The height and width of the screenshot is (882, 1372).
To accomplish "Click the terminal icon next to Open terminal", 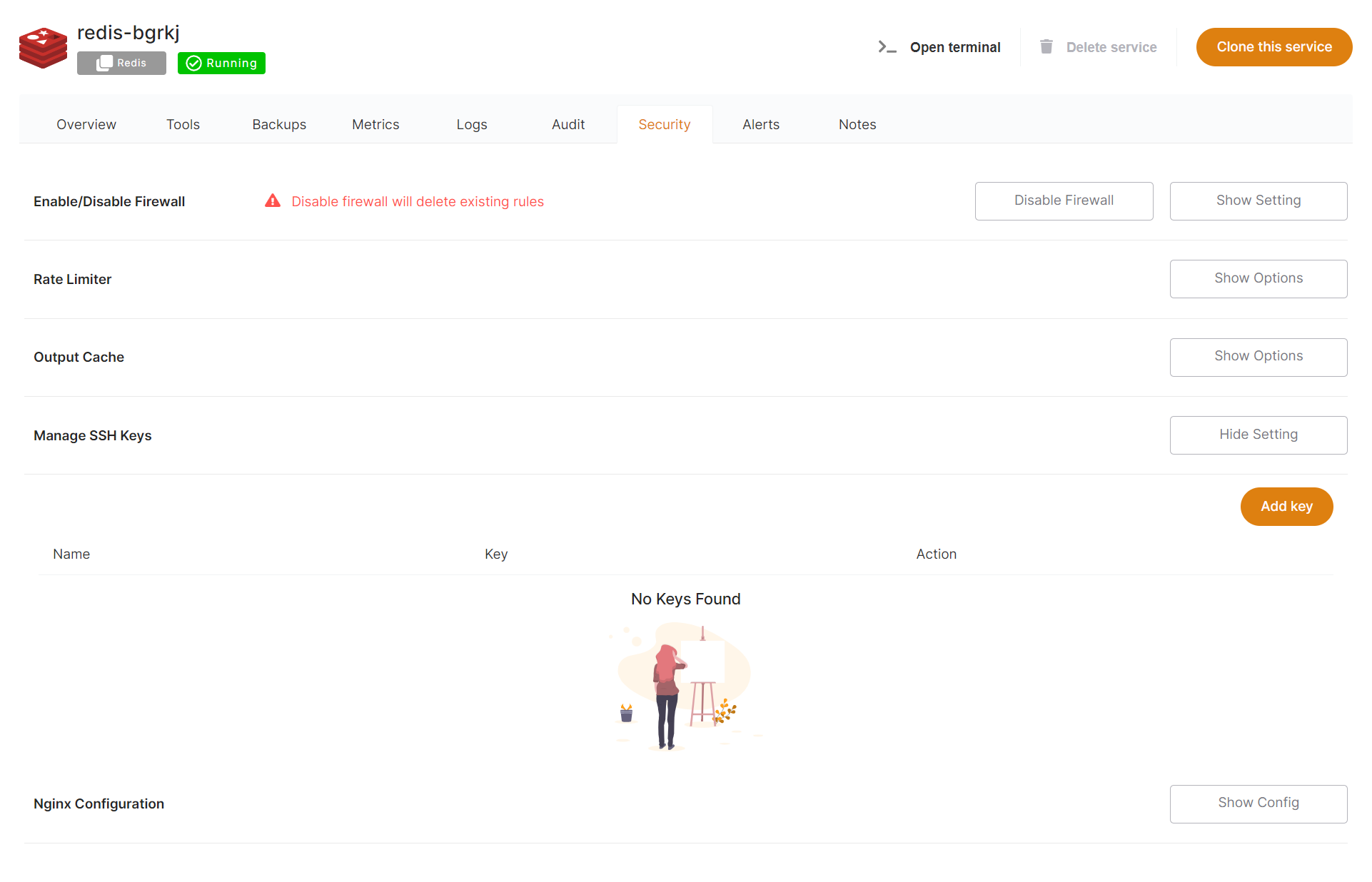I will pos(886,46).
